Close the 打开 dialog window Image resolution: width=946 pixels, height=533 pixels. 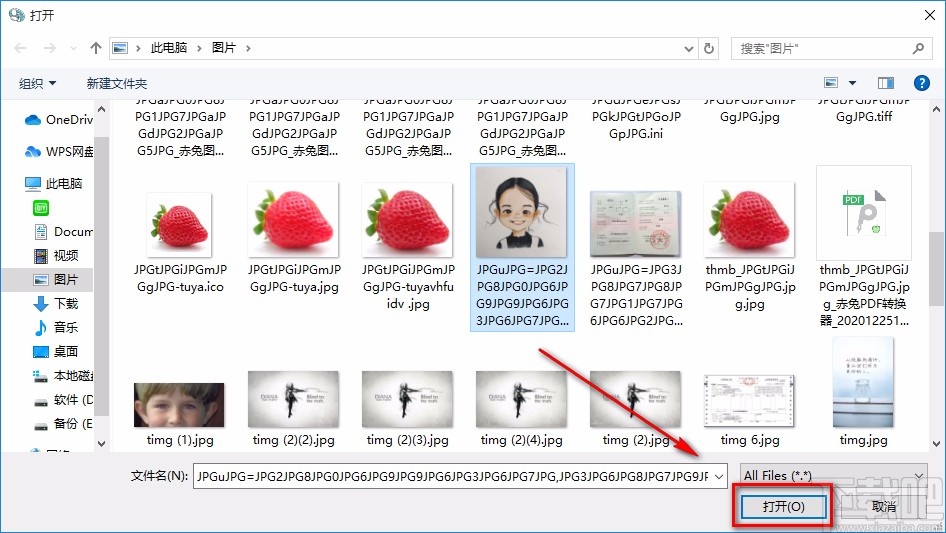[x=930, y=15]
